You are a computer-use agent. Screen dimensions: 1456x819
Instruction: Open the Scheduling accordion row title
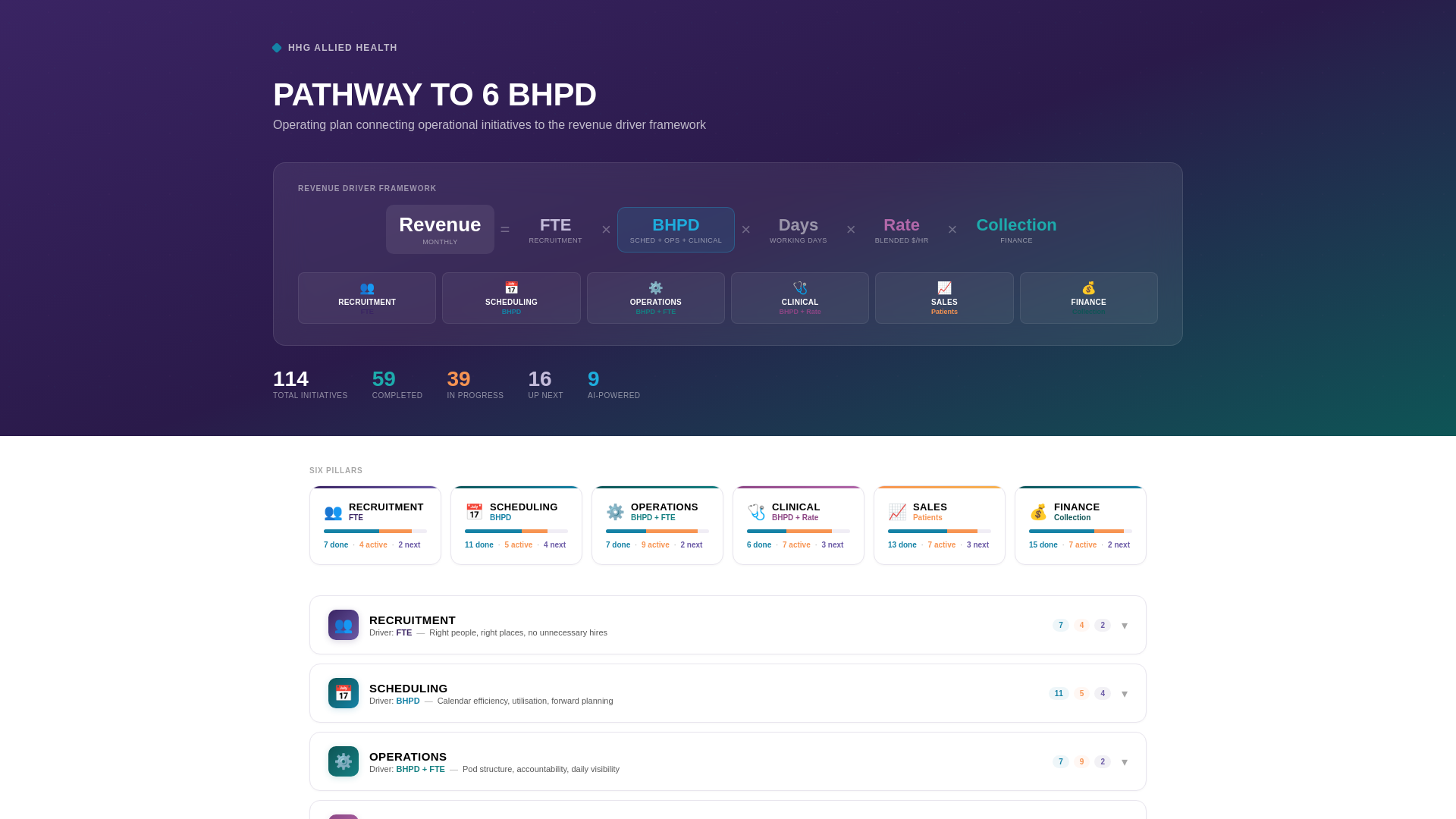[x=409, y=689]
